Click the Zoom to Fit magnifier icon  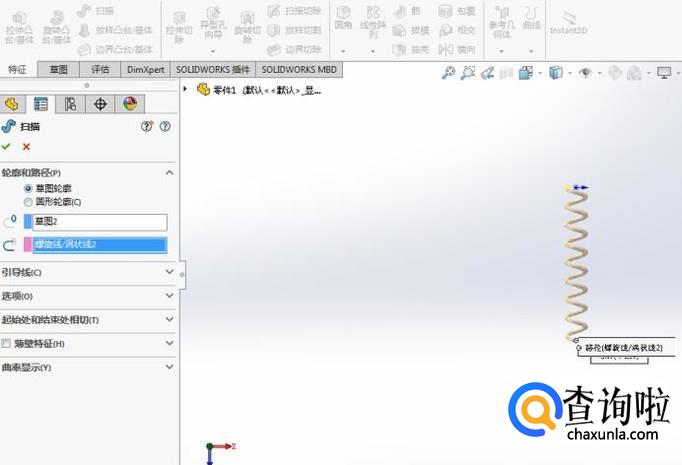coord(449,72)
